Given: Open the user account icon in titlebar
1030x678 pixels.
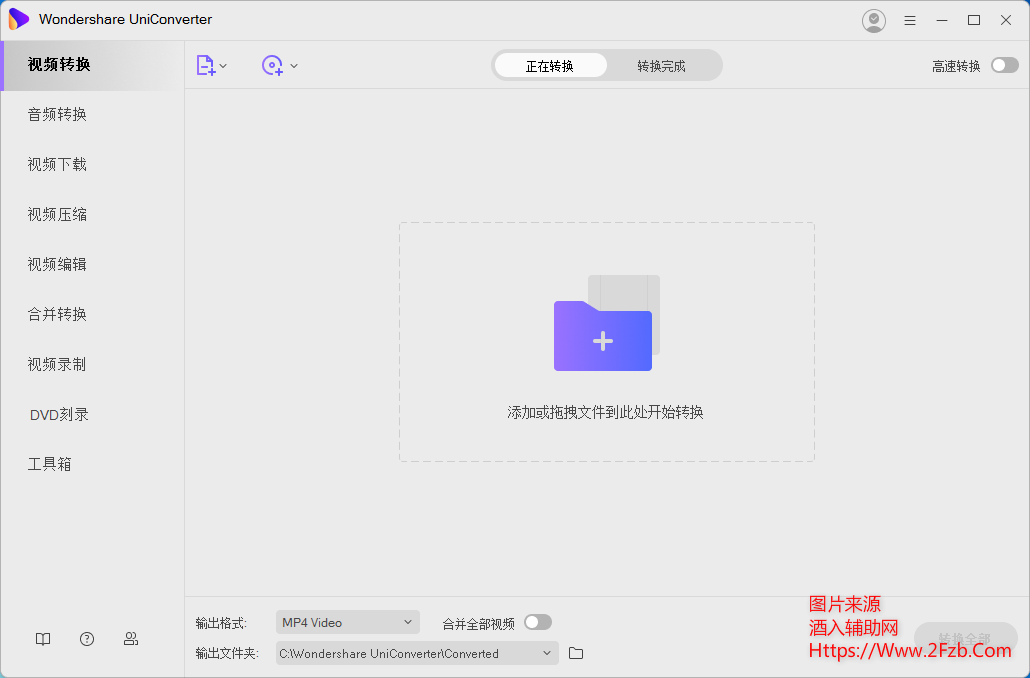Looking at the screenshot, I should pos(873,20).
